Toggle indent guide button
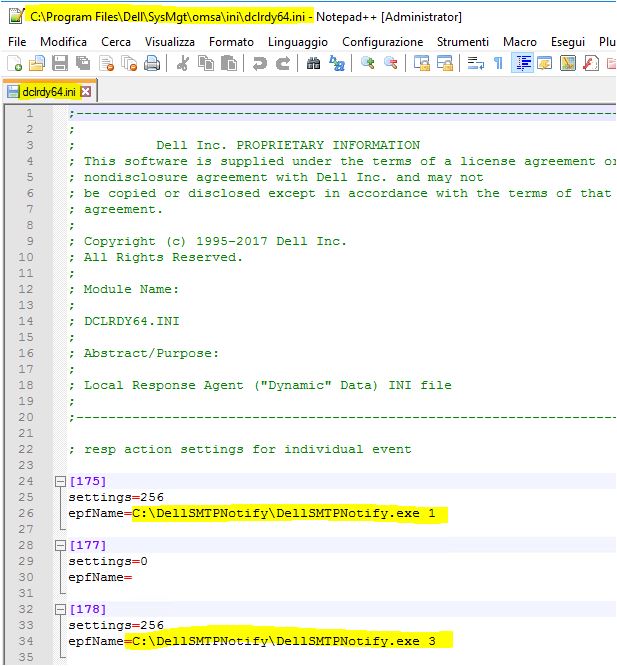The image size is (617, 666). [522, 64]
